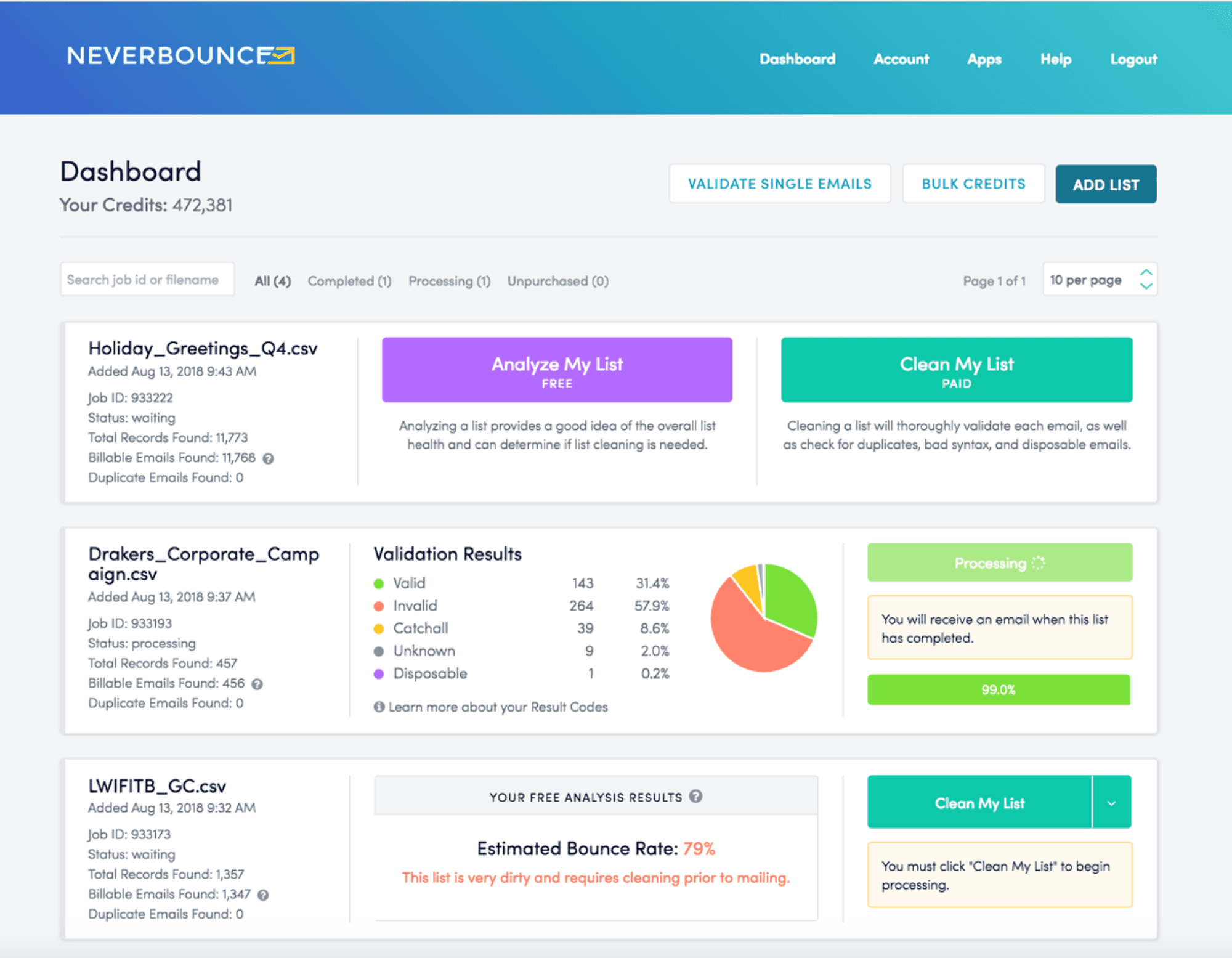Click Logout in the top navigation

pyautogui.click(x=1133, y=60)
